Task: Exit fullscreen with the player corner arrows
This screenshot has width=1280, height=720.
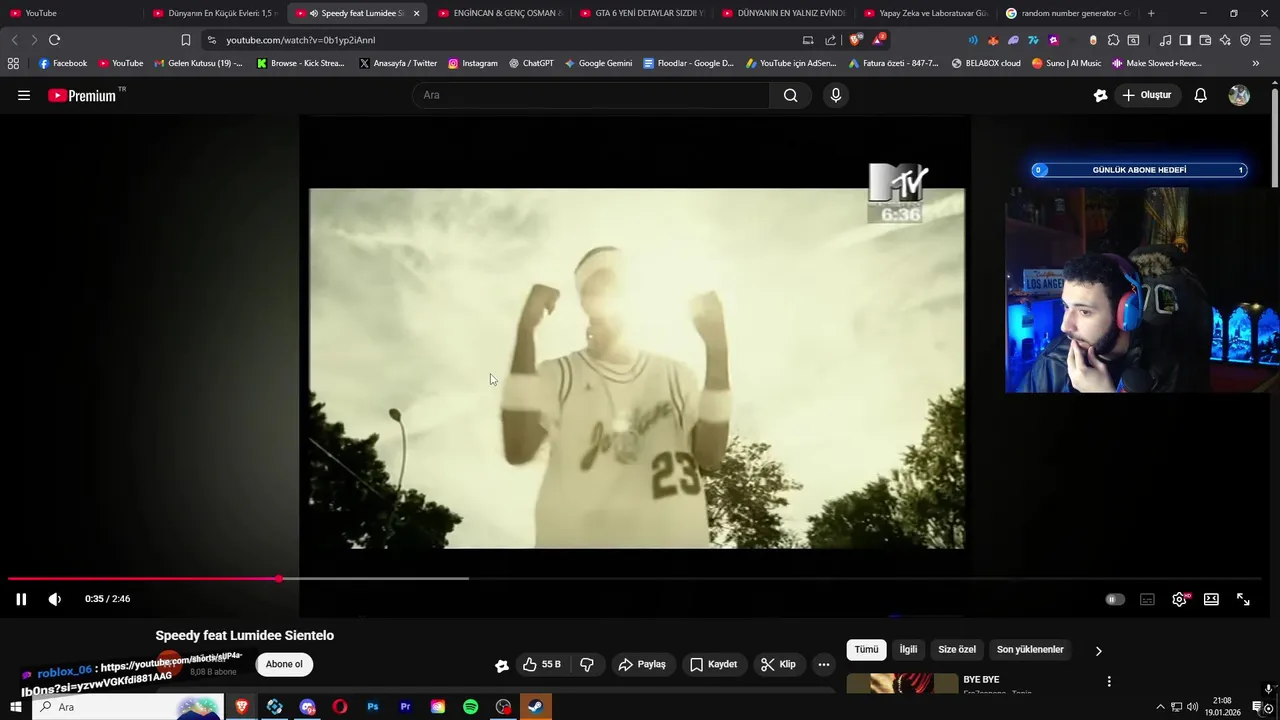Action: tap(1243, 599)
